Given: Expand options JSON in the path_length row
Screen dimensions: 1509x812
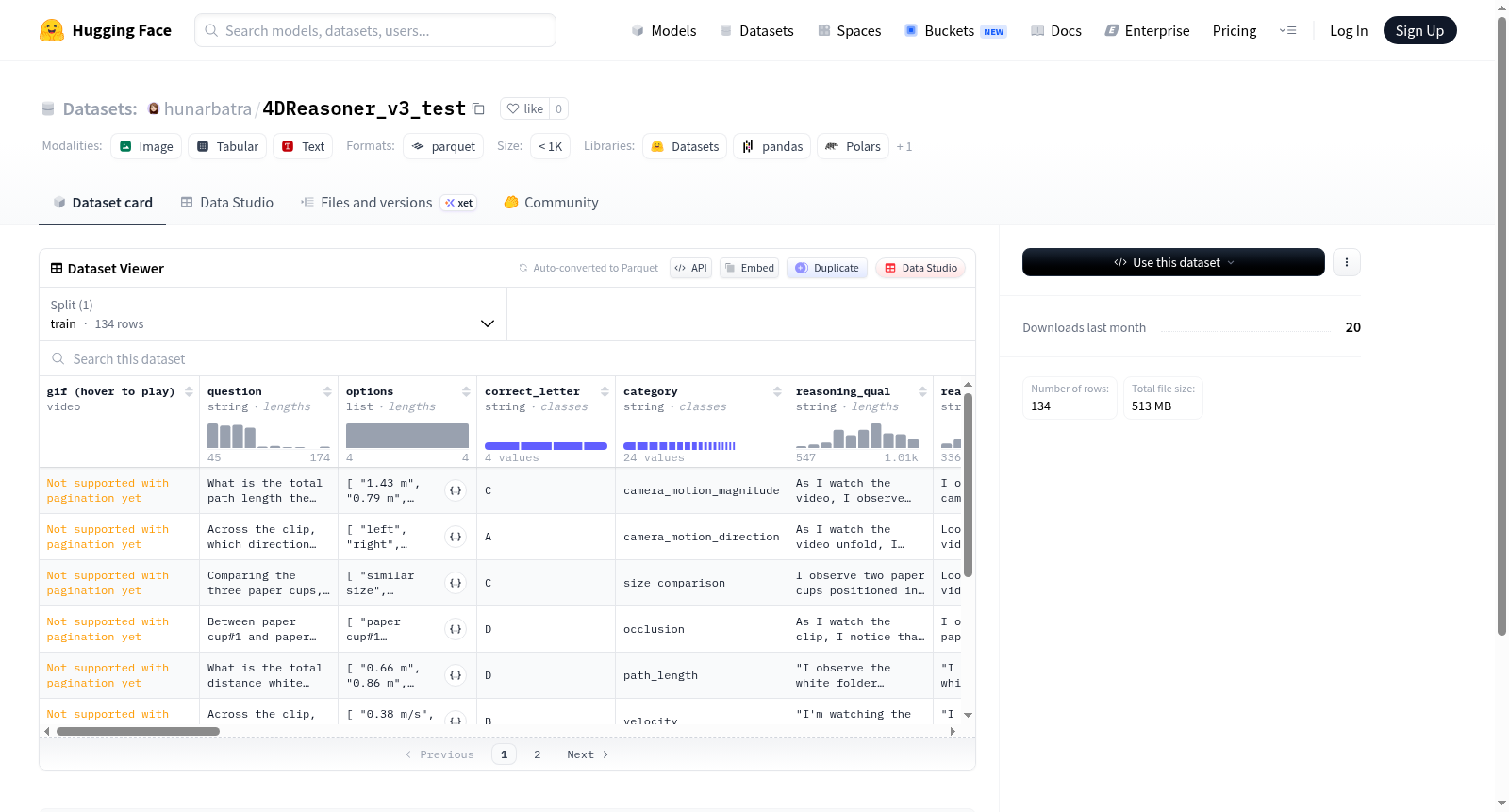Looking at the screenshot, I should (x=456, y=675).
